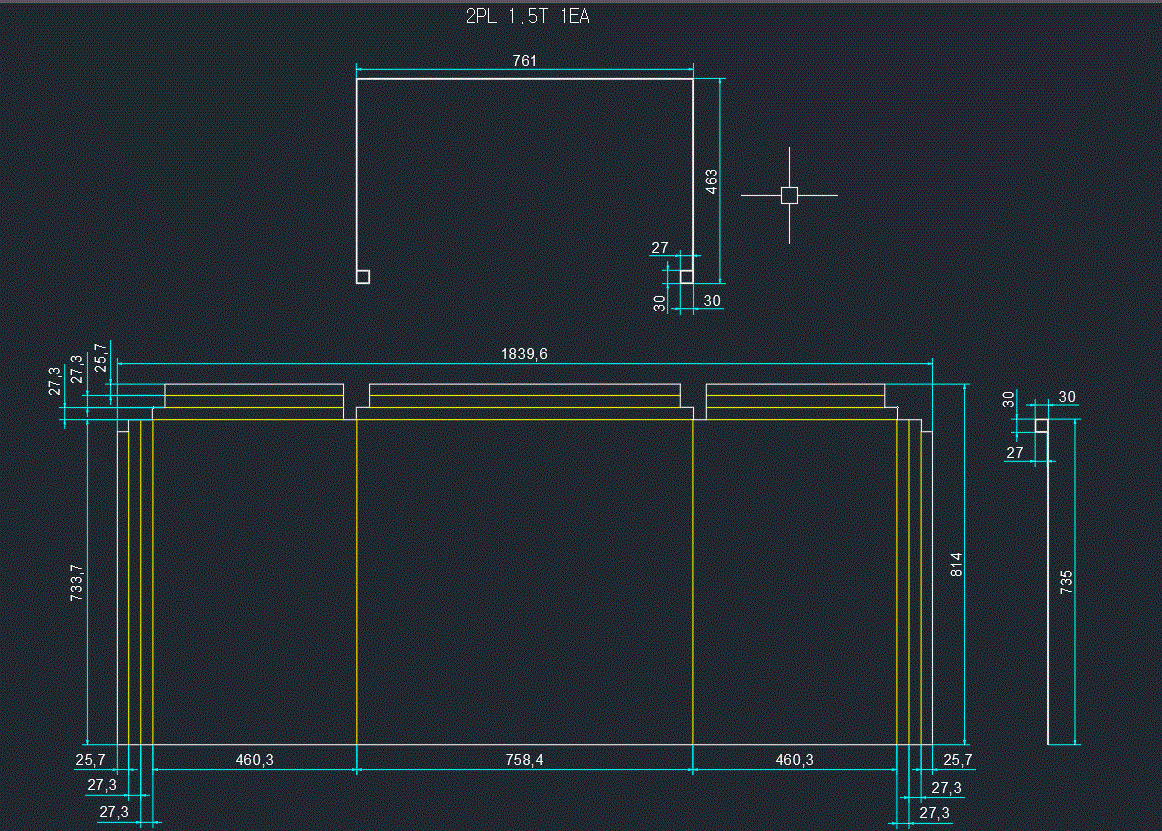
Task: Pick the 1839,6 overall width dimension
Action: pos(524,353)
